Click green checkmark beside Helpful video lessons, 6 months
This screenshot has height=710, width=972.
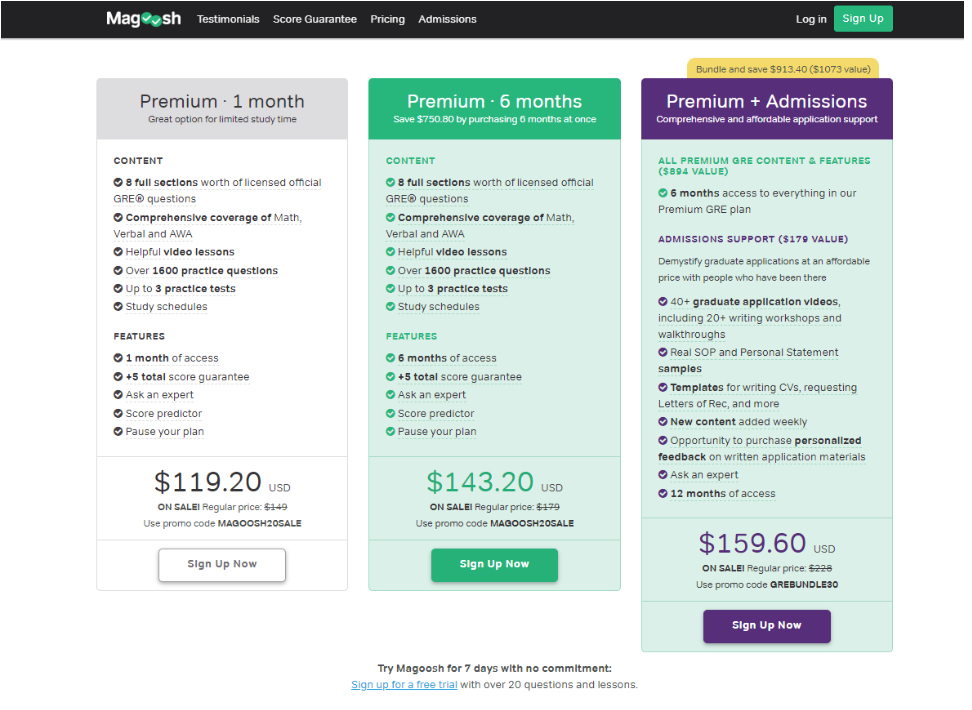pos(391,252)
